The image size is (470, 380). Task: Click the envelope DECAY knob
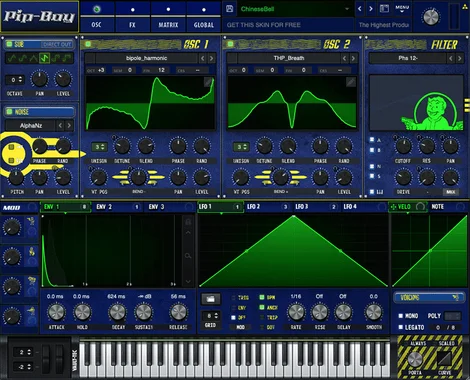click(x=117, y=312)
